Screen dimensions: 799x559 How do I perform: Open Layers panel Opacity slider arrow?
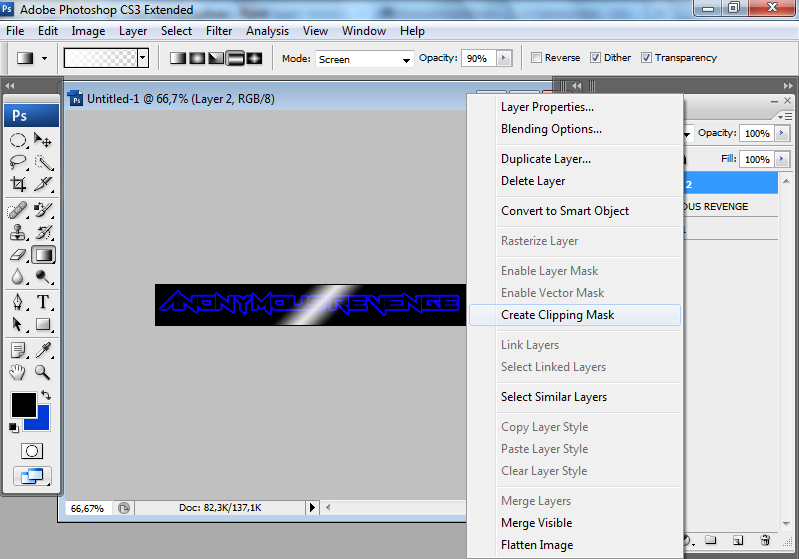point(782,133)
